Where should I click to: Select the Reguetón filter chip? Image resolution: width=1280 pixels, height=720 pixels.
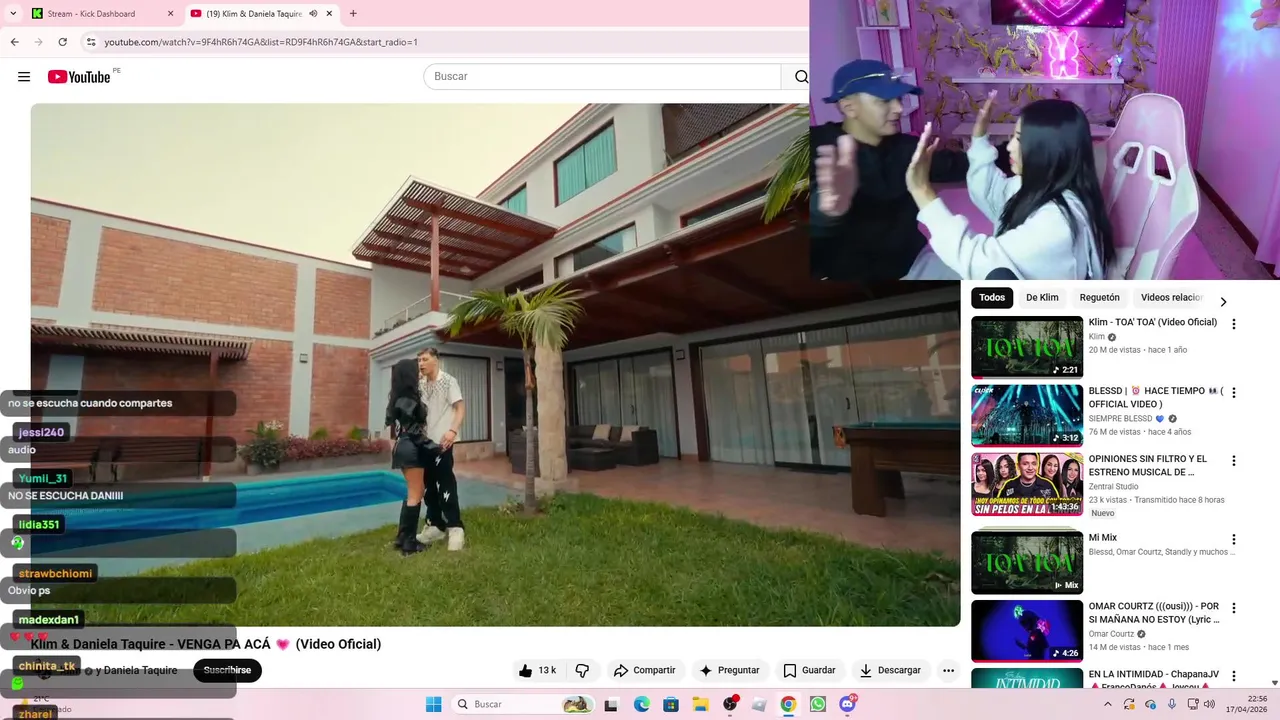coord(1099,298)
